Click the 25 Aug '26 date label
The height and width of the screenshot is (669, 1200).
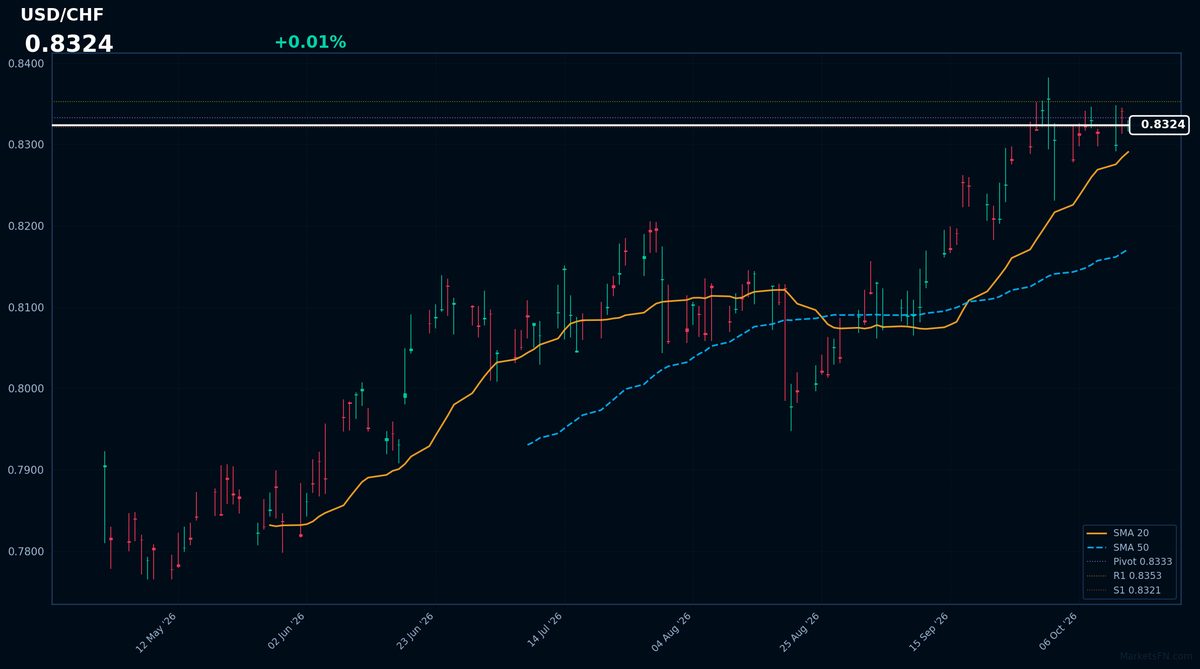pos(800,632)
